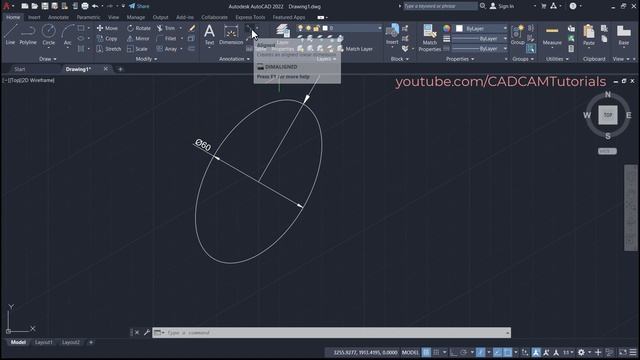Expand the Utilities panel

click(557, 59)
